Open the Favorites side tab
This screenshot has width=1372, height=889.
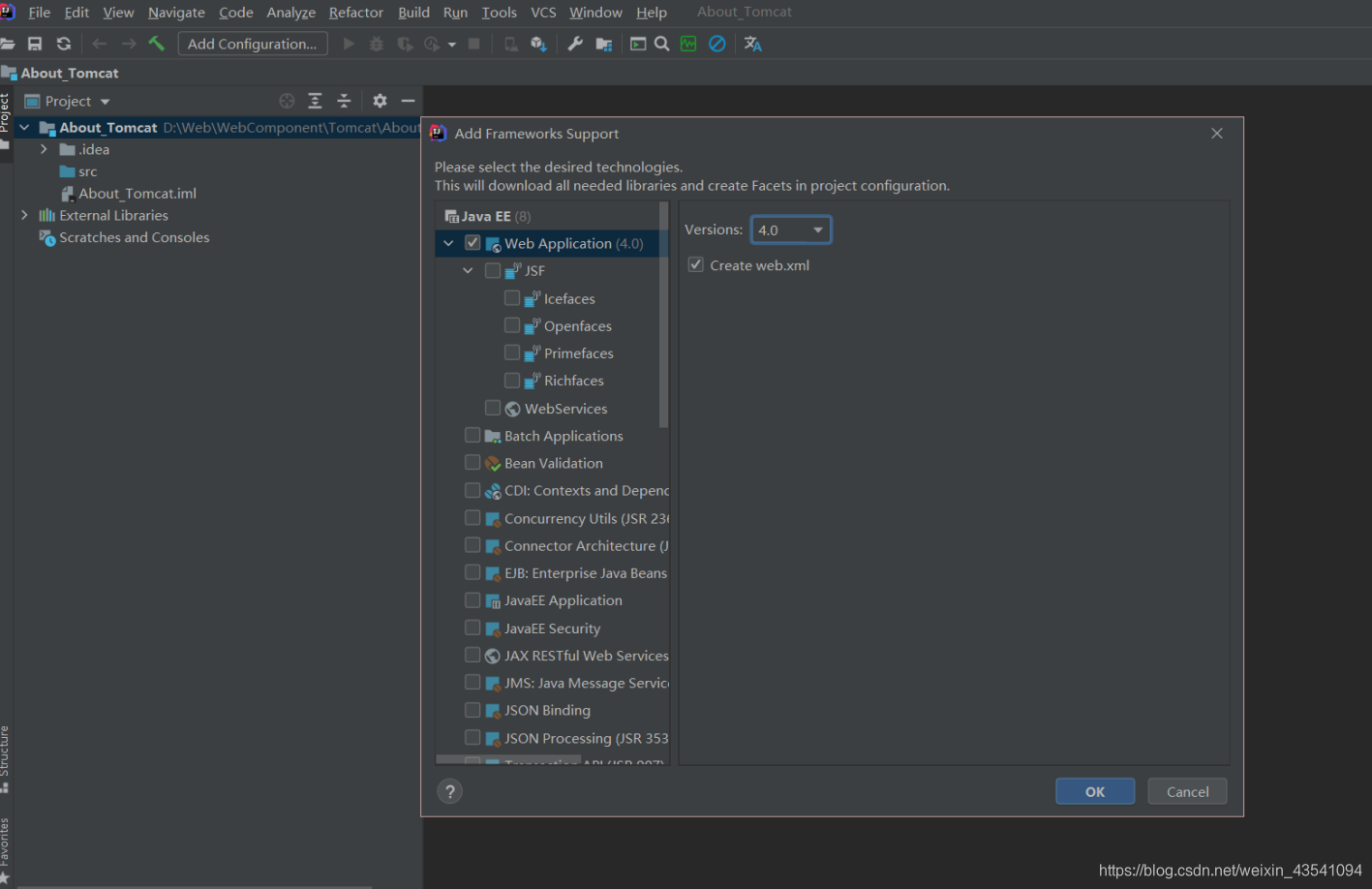(5, 849)
